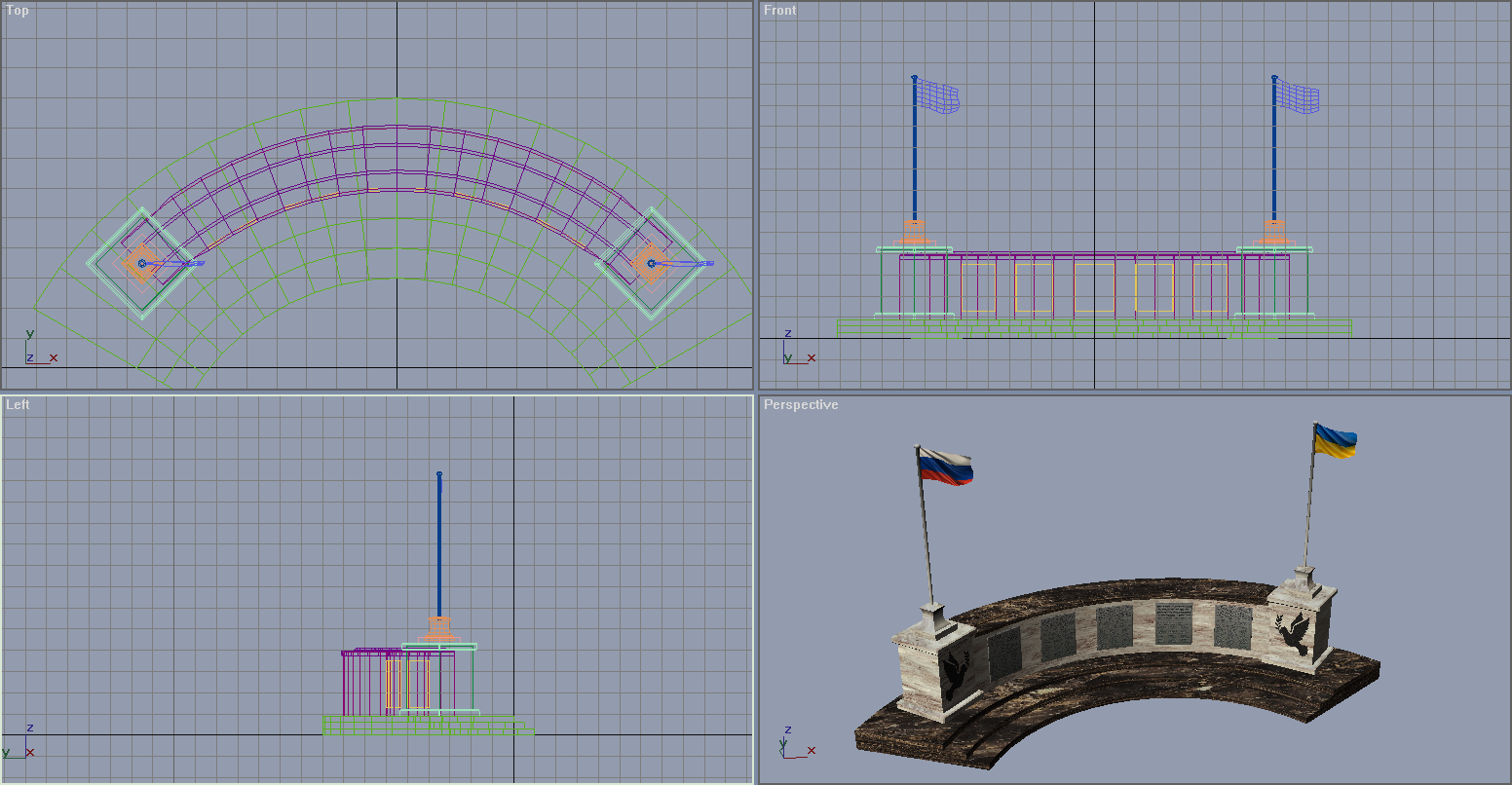Open the Front viewport label menu
The image size is (1512, 785).
tap(779, 11)
